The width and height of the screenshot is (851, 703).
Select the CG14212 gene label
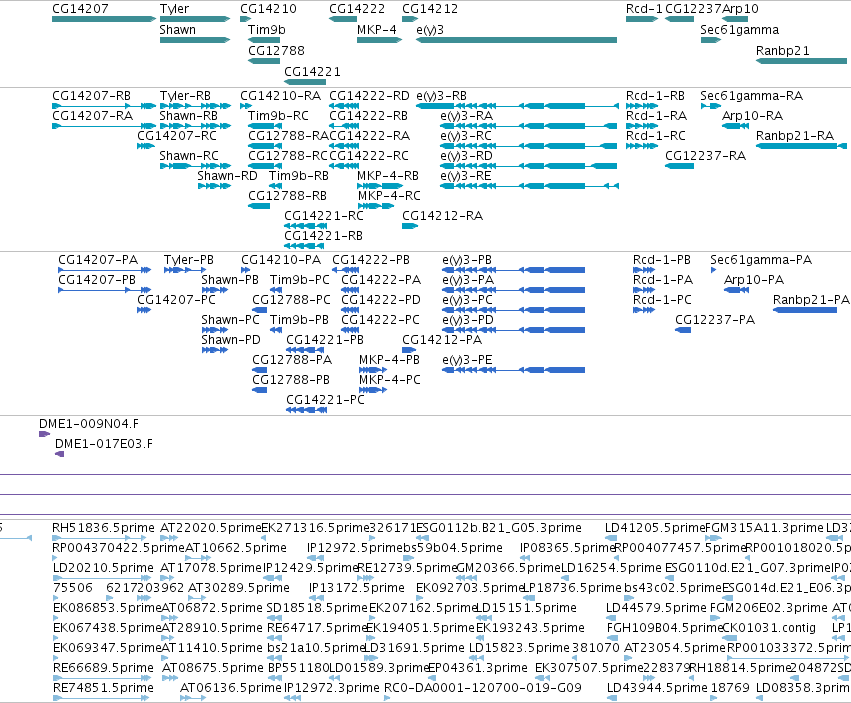tap(430, 9)
